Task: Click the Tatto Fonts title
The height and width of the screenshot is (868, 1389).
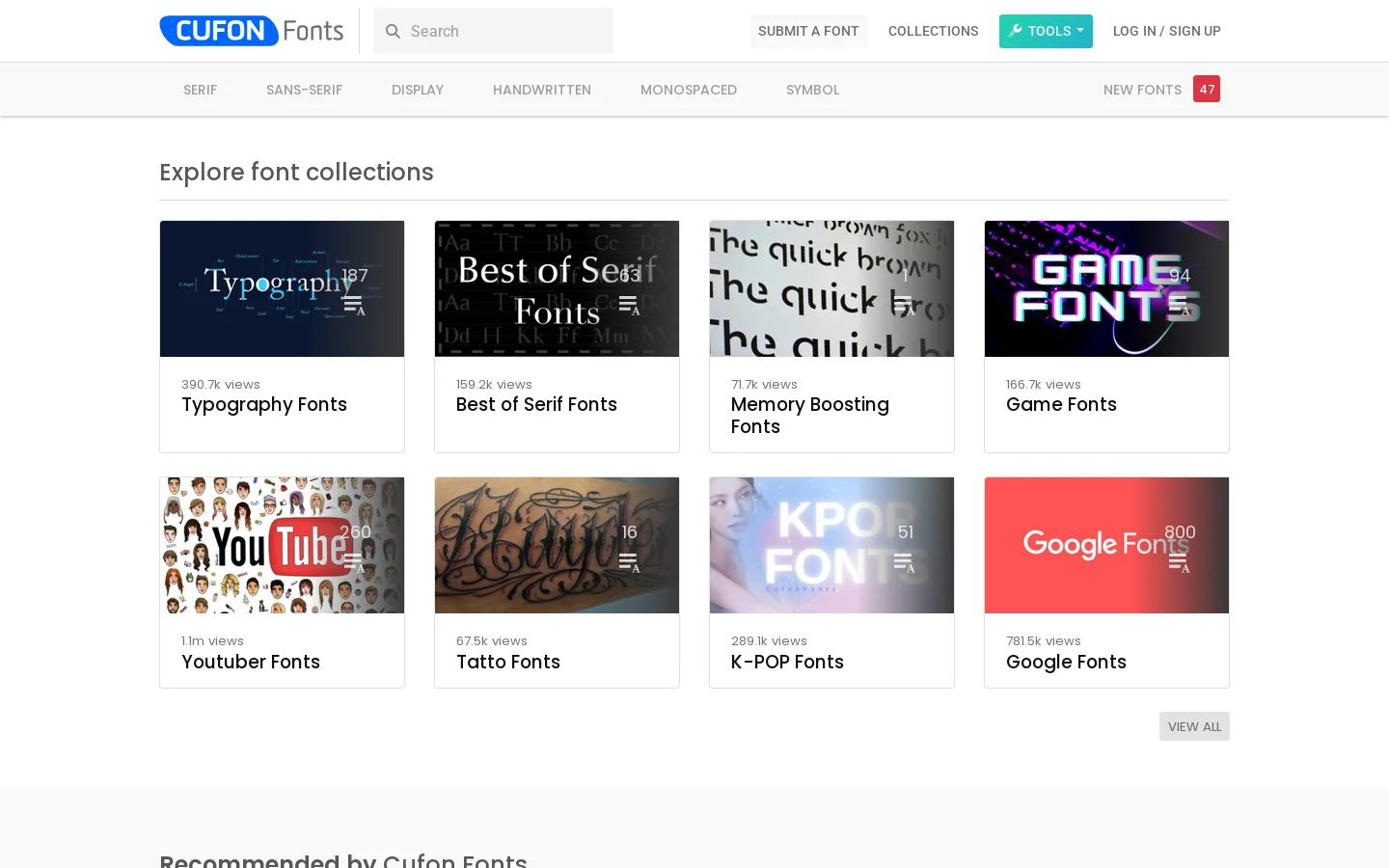Action: point(508,662)
